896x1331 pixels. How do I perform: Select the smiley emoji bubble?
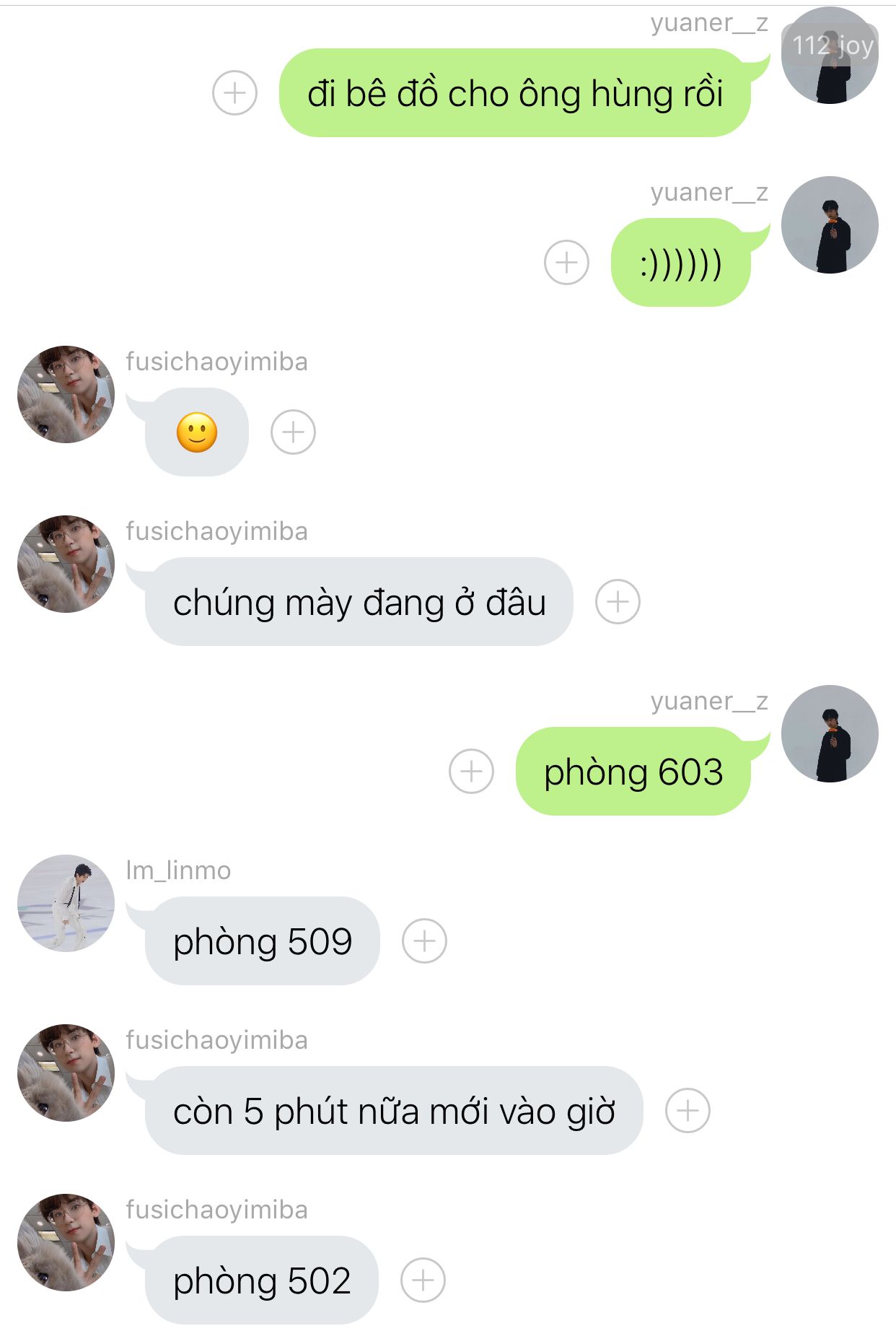pos(196,432)
